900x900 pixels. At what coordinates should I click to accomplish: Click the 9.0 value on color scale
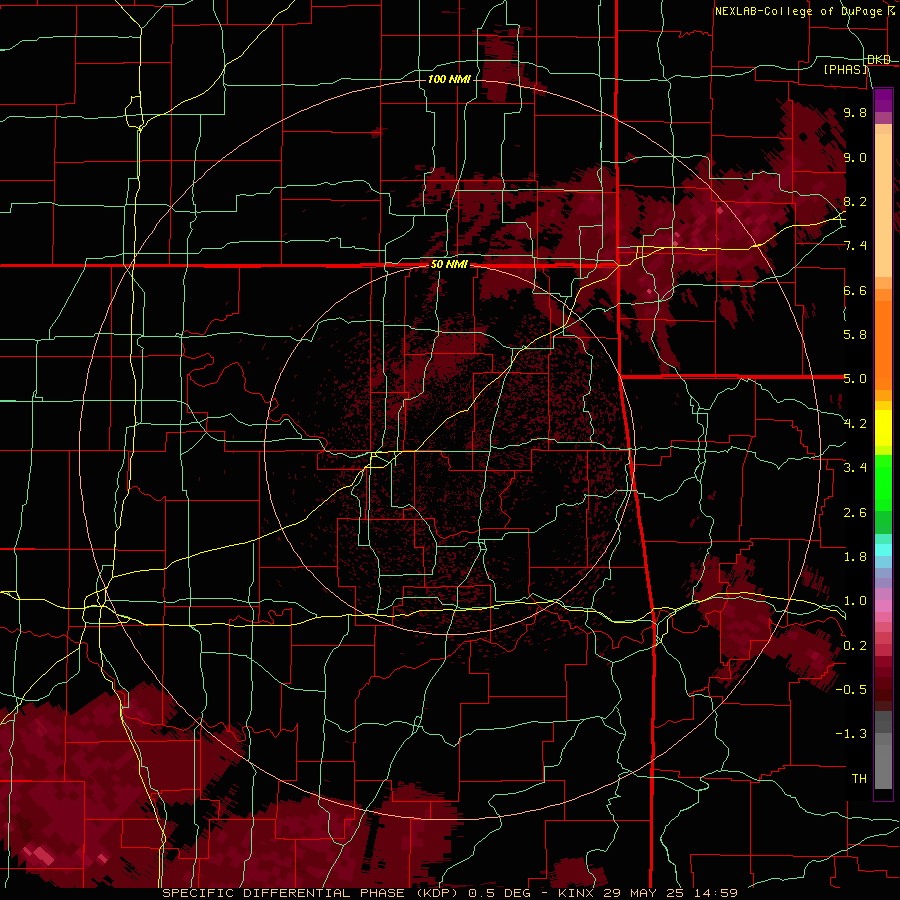coord(855,158)
